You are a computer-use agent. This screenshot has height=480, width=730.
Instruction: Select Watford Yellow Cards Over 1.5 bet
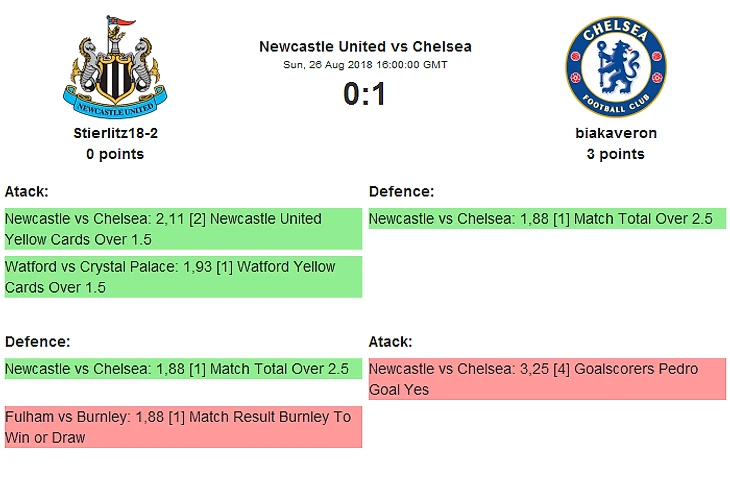click(x=183, y=277)
